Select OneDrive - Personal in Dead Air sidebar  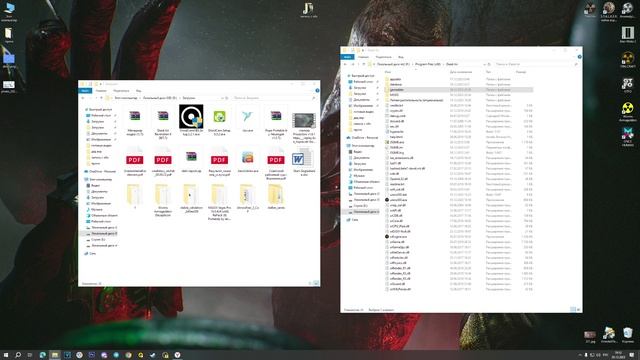362,138
